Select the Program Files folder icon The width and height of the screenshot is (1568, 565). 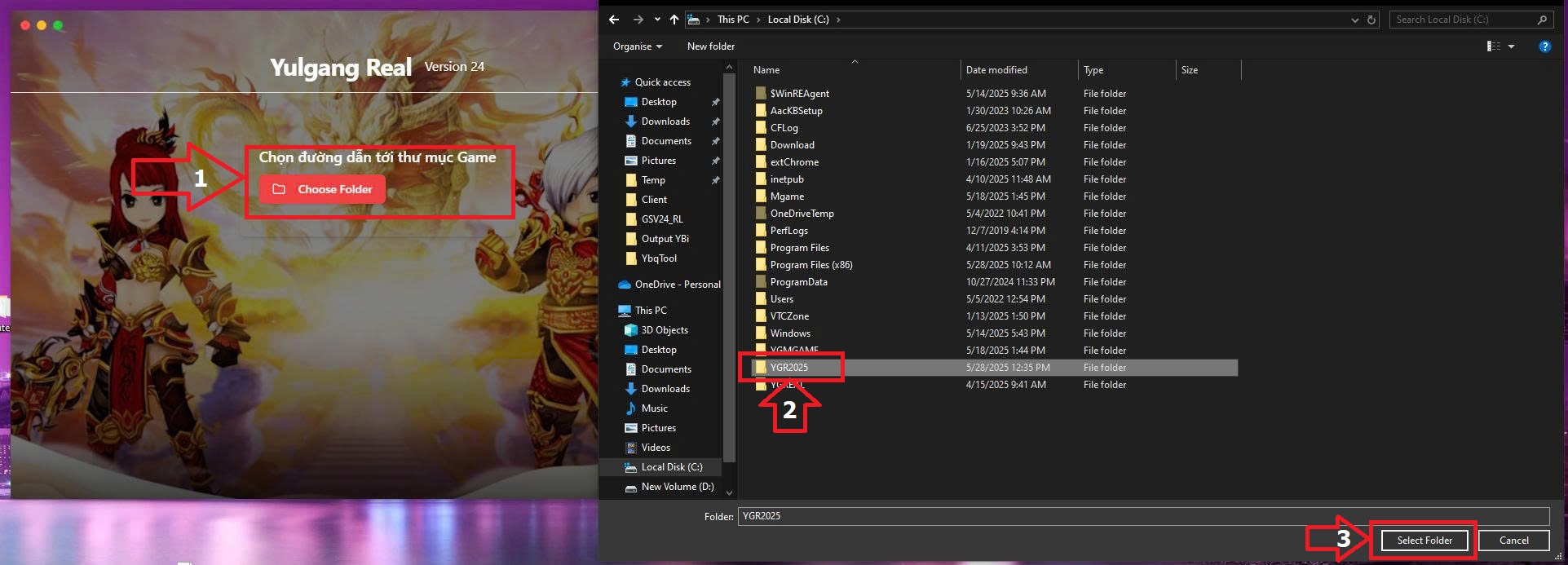click(x=761, y=248)
